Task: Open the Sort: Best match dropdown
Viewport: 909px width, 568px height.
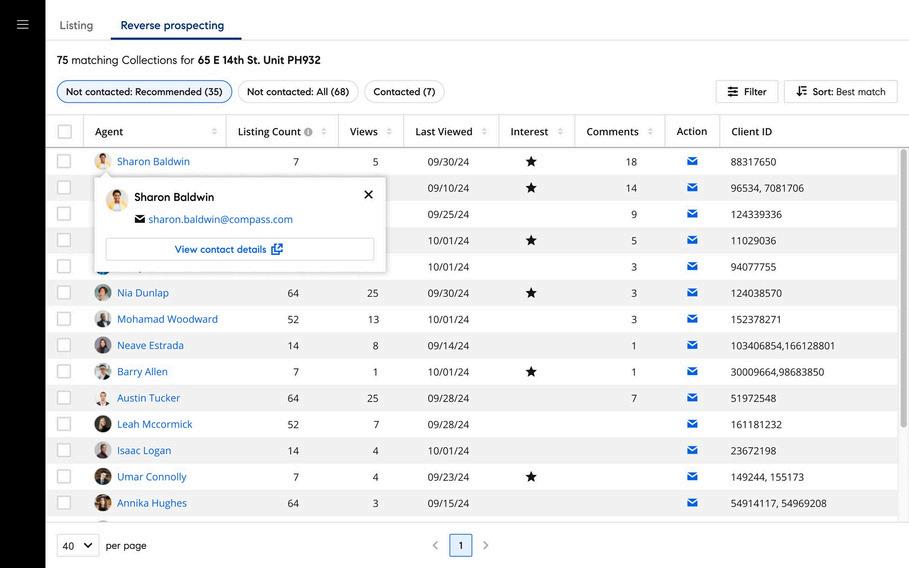Action: 840,92
